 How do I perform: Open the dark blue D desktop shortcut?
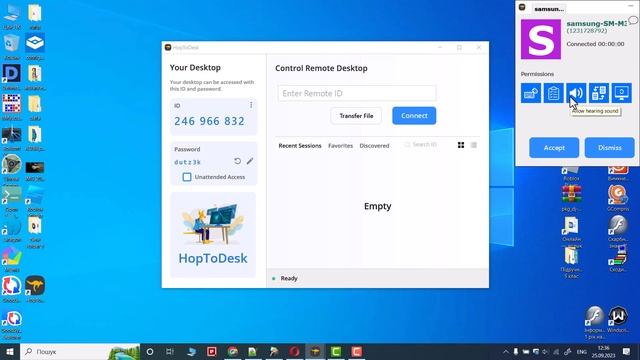click(11, 77)
